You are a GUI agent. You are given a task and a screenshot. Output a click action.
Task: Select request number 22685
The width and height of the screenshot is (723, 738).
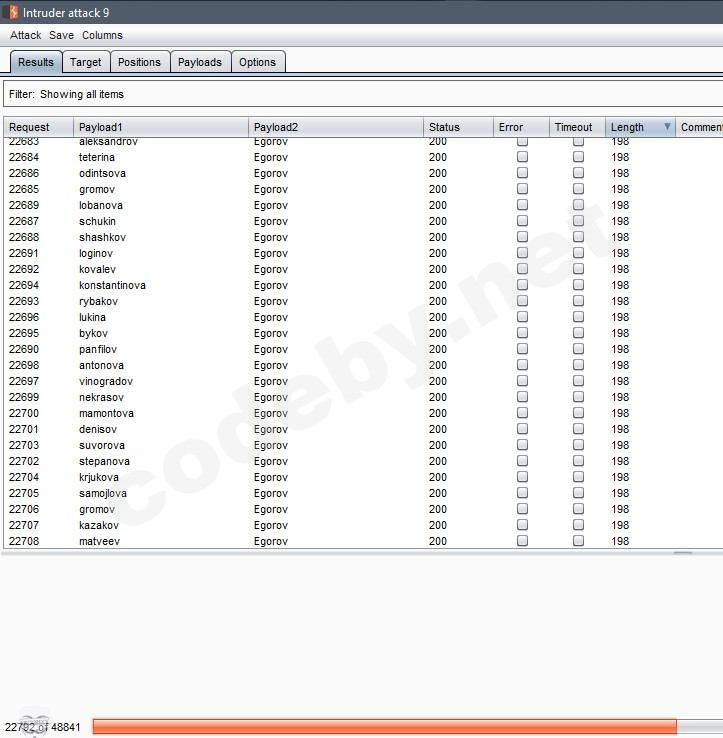tap(24, 189)
